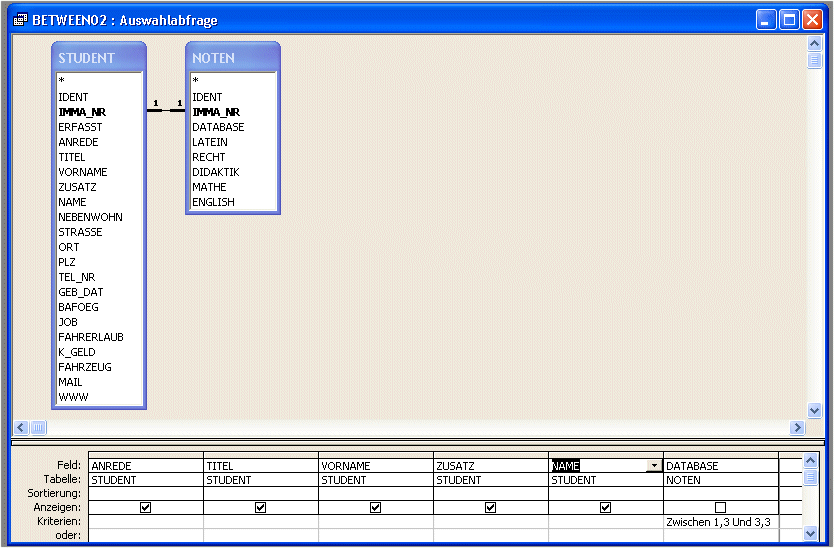Select RECHT field in NOTEN table
834x548 pixels.
(209, 157)
